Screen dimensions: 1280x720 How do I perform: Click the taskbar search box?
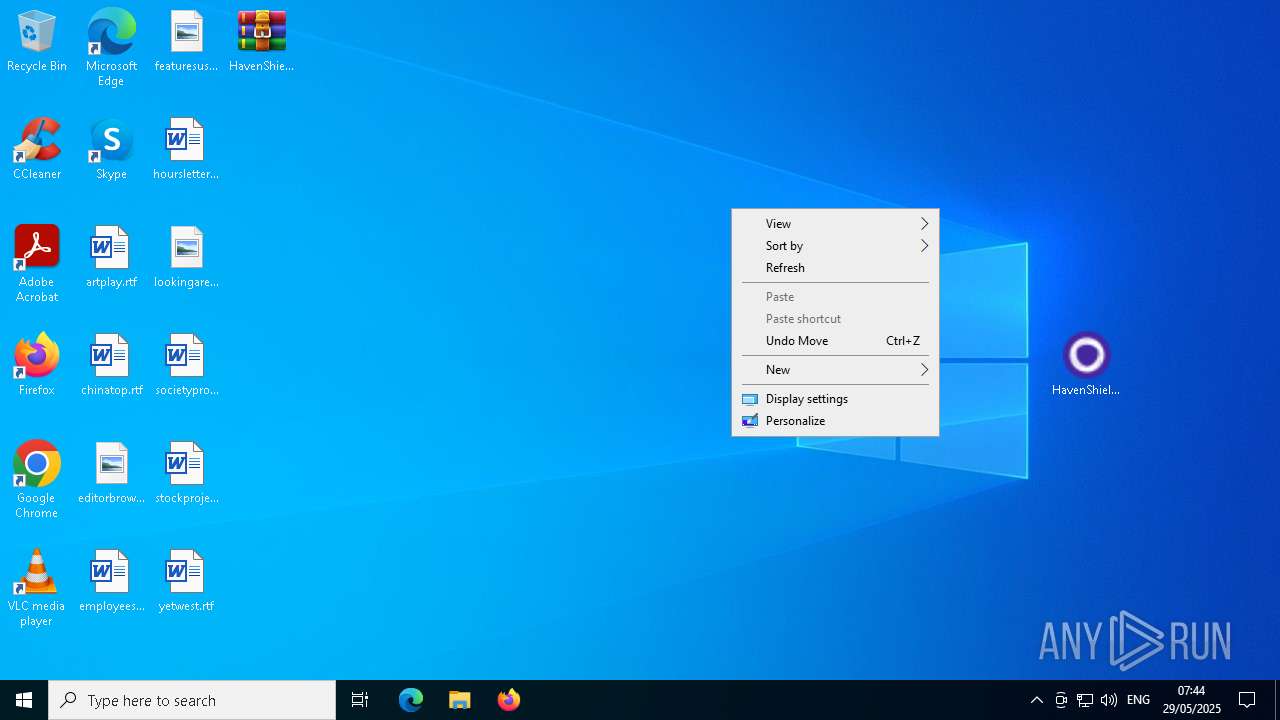click(x=192, y=700)
